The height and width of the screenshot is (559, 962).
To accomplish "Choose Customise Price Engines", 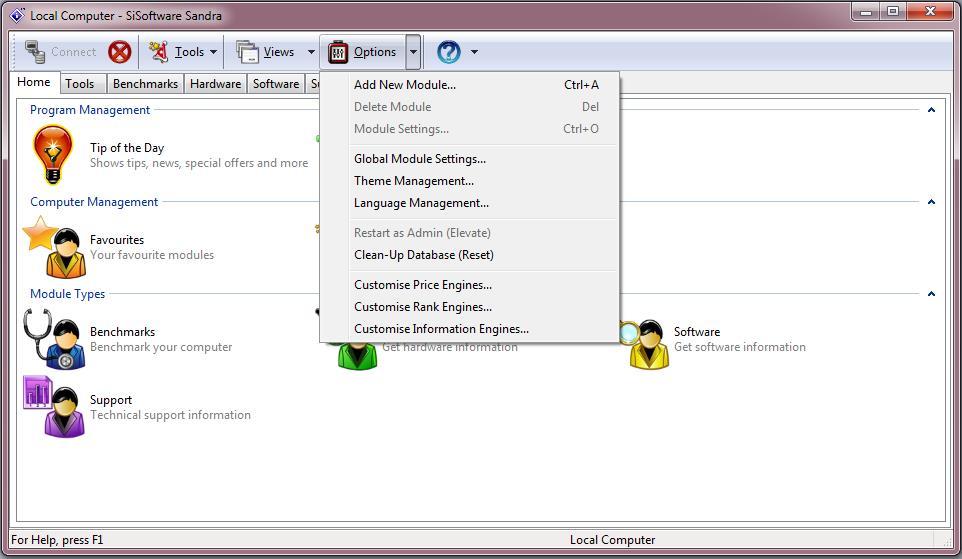I will (469, 285).
